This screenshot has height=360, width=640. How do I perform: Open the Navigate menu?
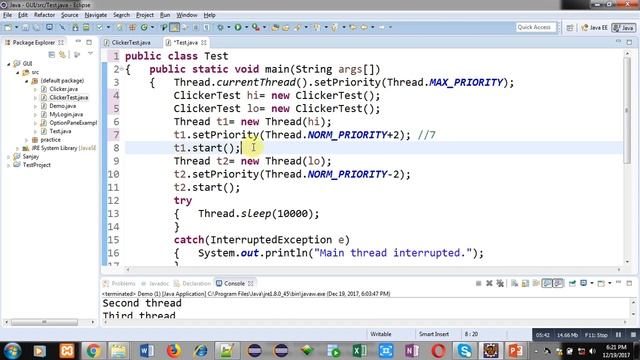tap(96, 15)
